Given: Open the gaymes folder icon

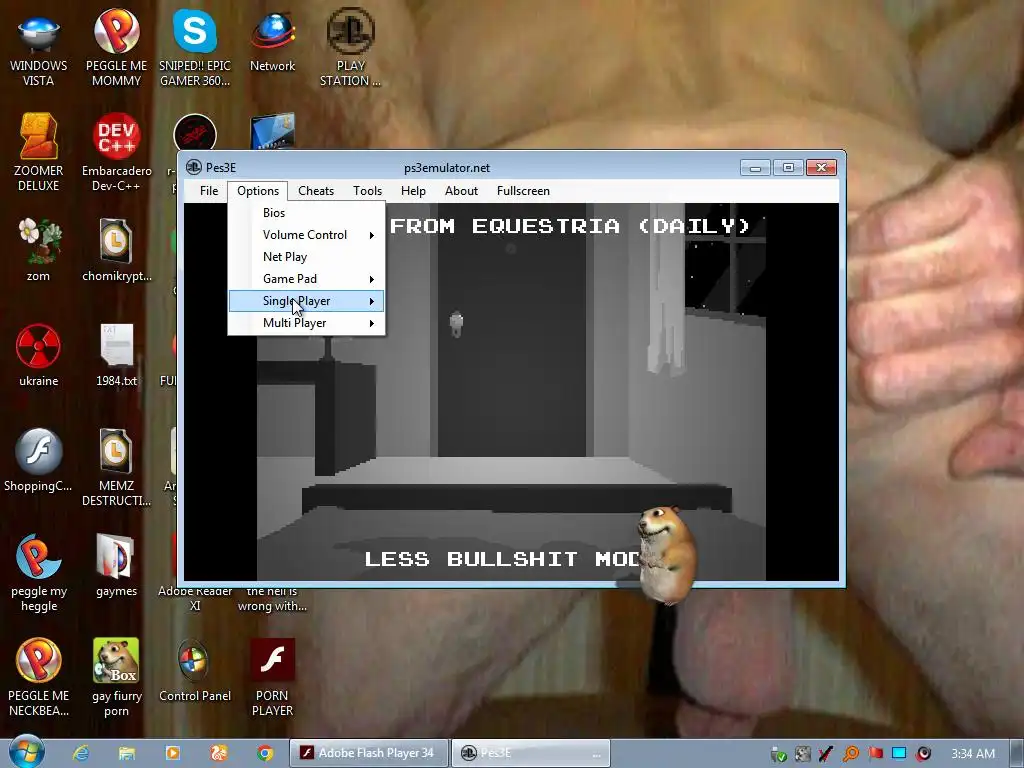Looking at the screenshot, I should tap(116, 566).
